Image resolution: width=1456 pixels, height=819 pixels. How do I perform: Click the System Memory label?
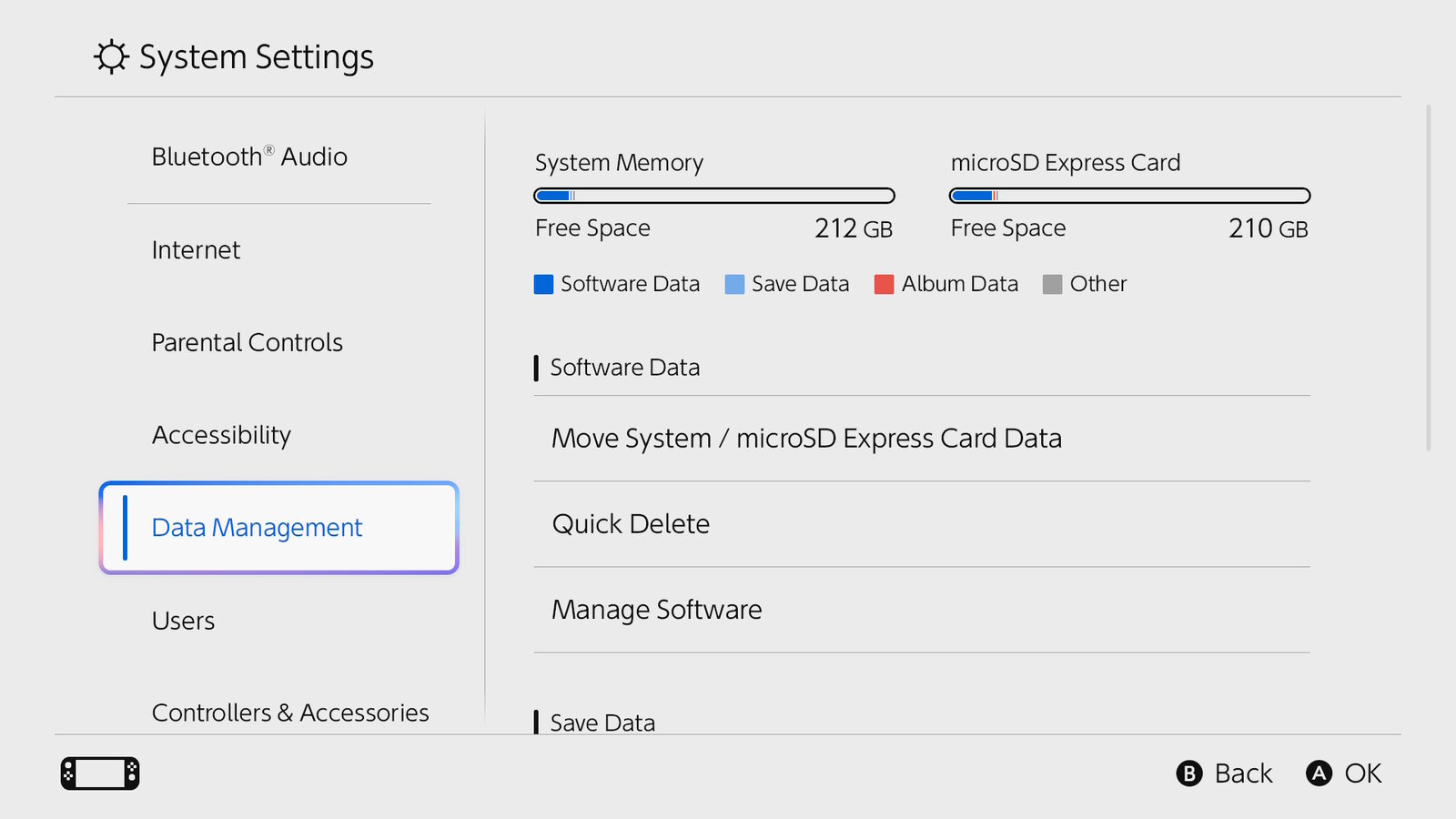619,163
